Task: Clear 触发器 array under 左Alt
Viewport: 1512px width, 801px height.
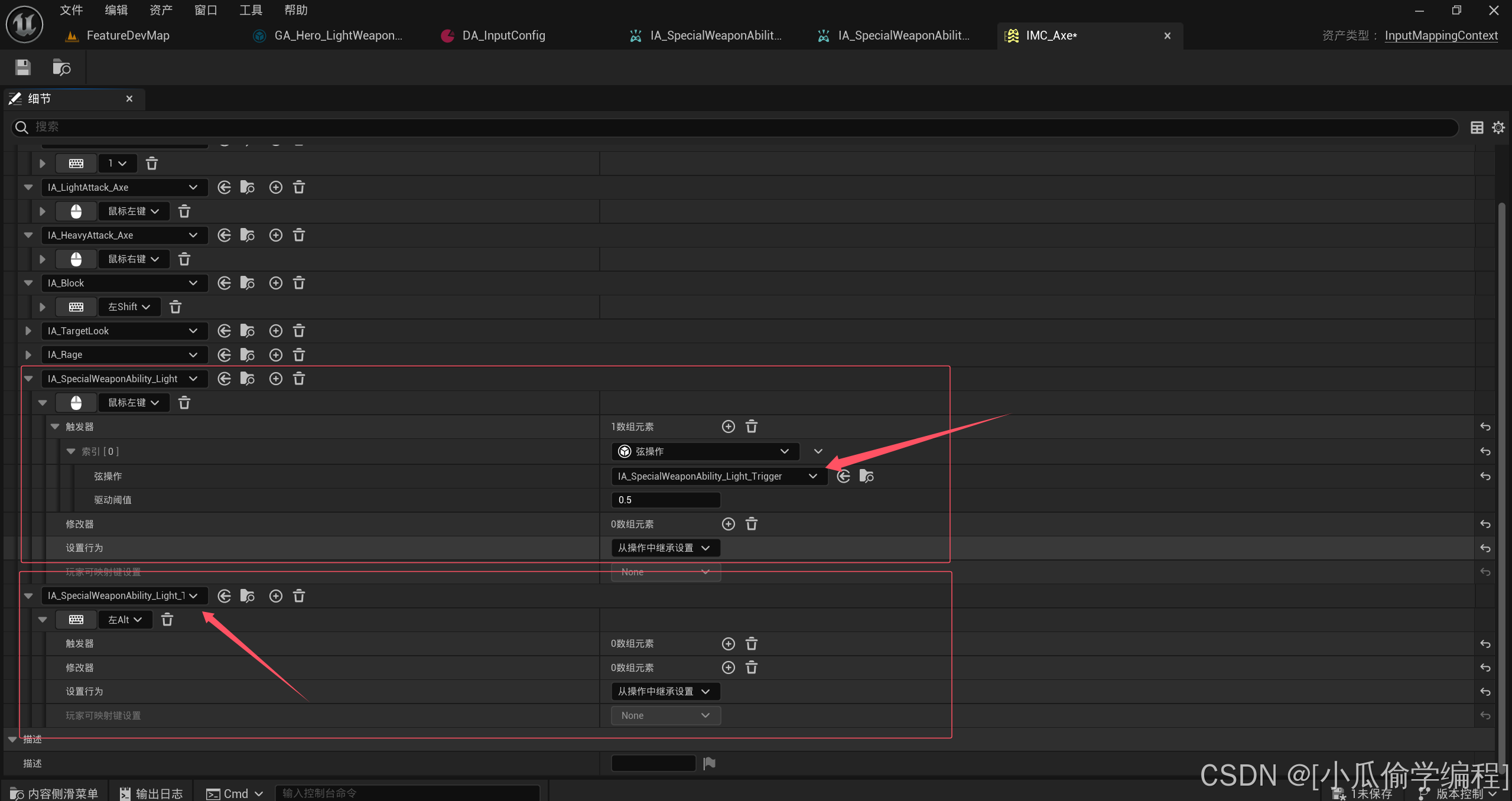Action: 752,644
